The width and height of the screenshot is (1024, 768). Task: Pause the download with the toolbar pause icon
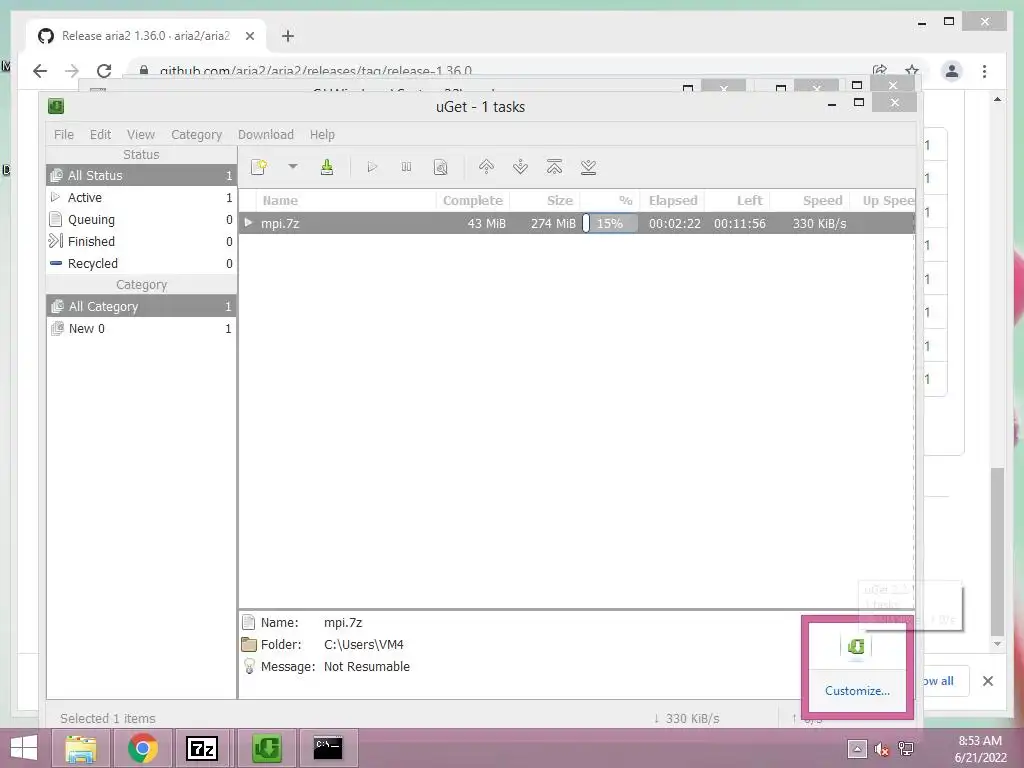406,167
